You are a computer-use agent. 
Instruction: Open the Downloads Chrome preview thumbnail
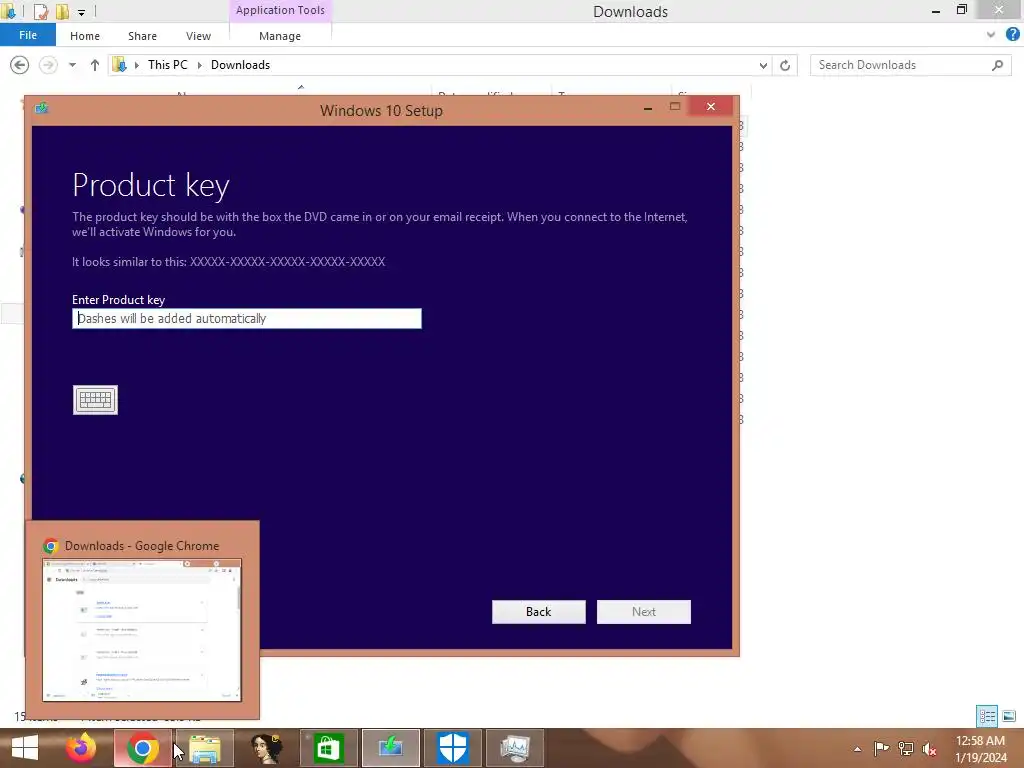(142, 630)
